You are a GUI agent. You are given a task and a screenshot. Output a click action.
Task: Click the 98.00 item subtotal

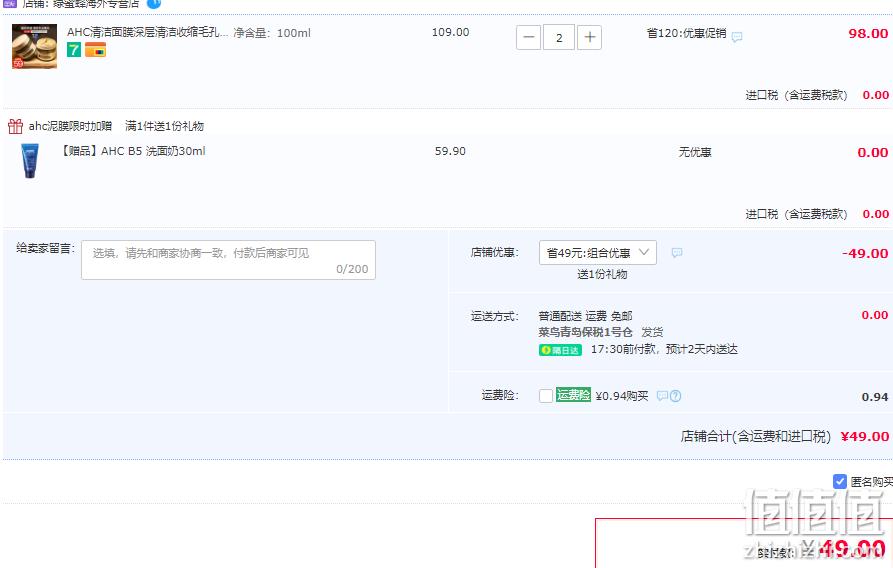(868, 33)
